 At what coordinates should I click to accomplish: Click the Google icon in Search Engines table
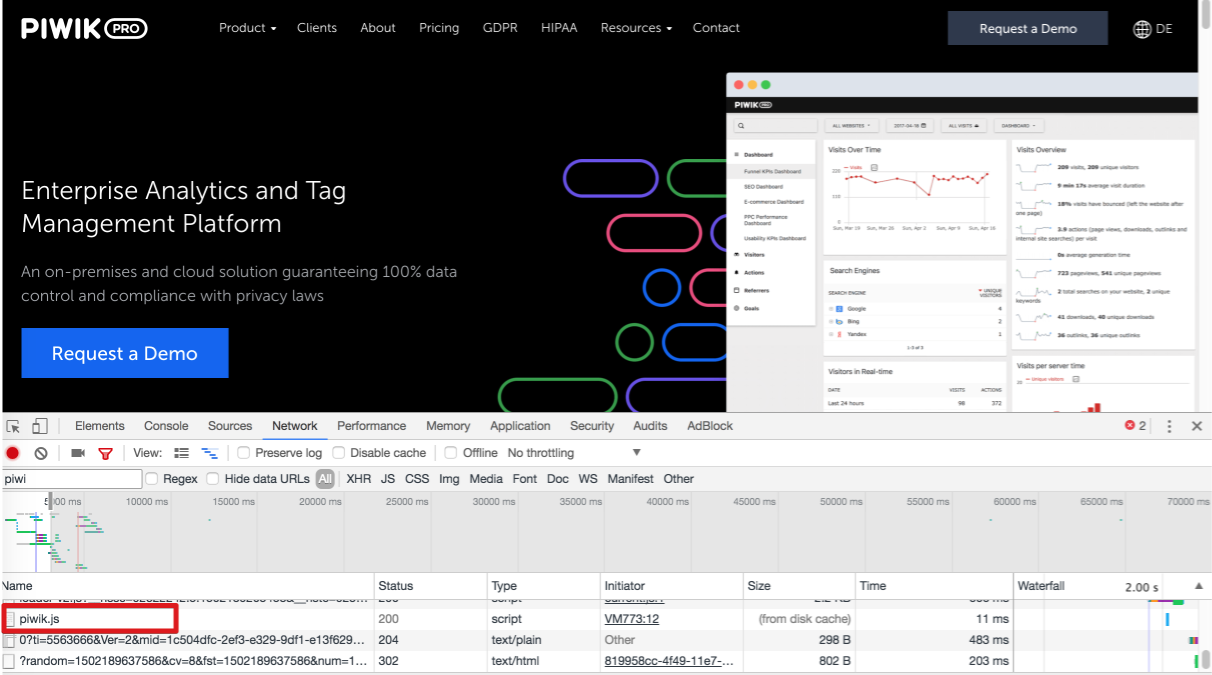pyautogui.click(x=839, y=309)
